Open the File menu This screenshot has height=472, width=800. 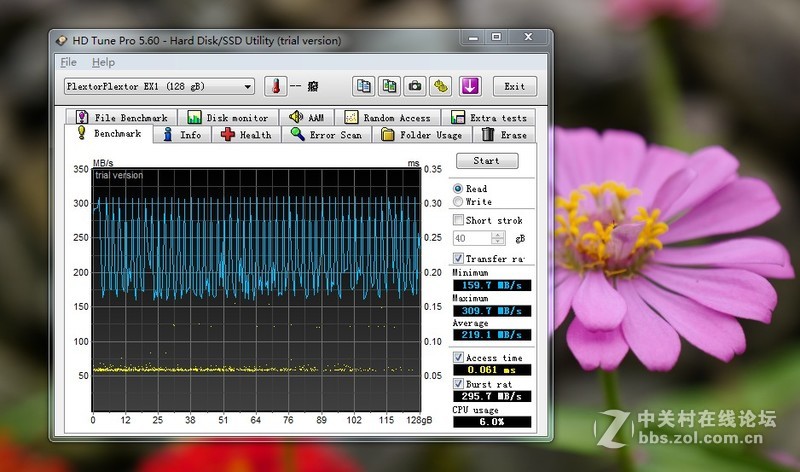68,62
